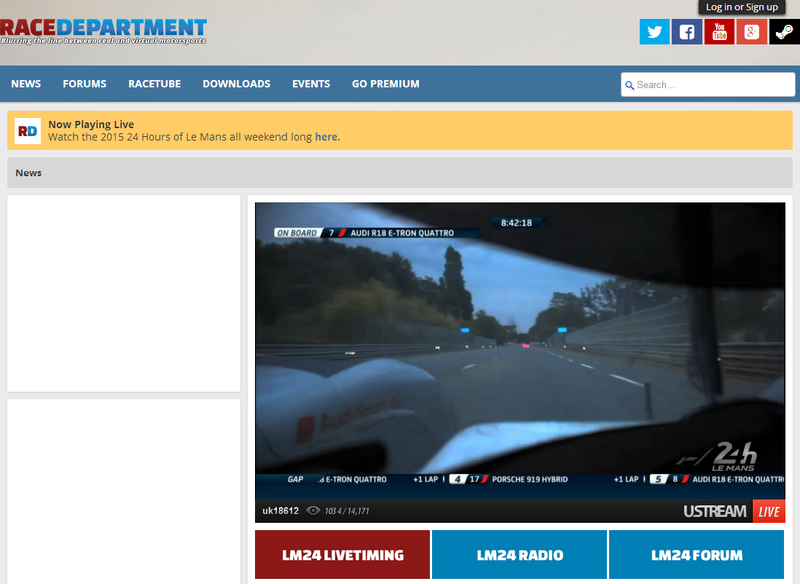
Task: Open the Forums menu item
Action: 85,84
